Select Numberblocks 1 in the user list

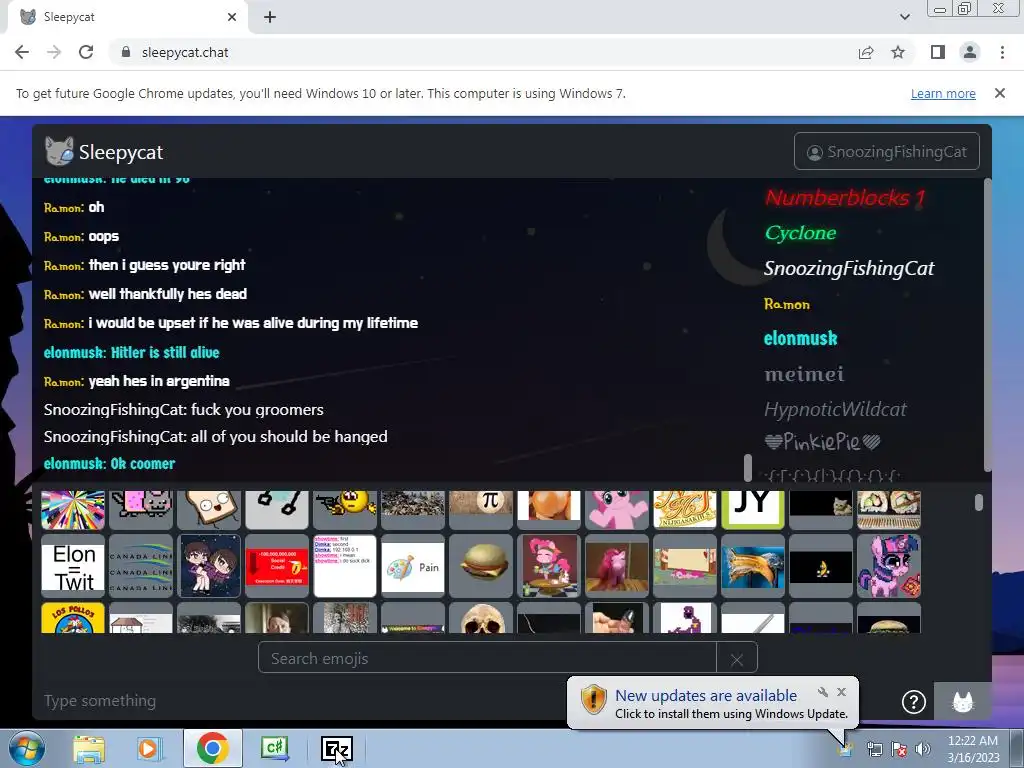tap(845, 197)
